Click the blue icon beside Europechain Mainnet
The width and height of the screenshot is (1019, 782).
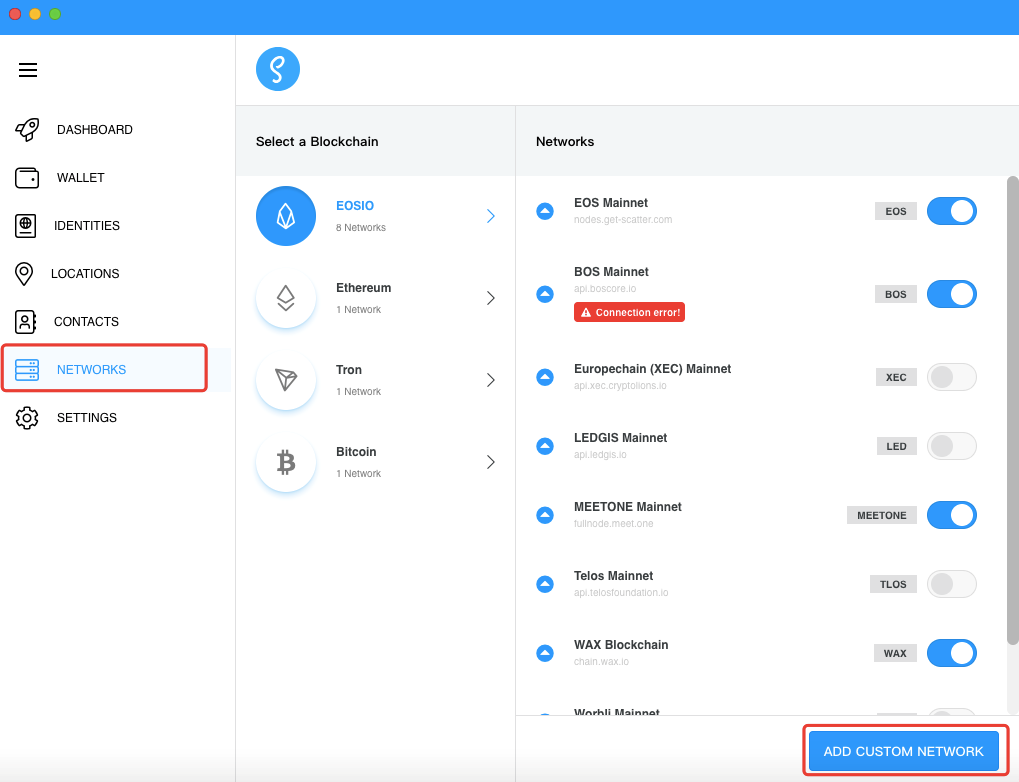pyautogui.click(x=545, y=377)
